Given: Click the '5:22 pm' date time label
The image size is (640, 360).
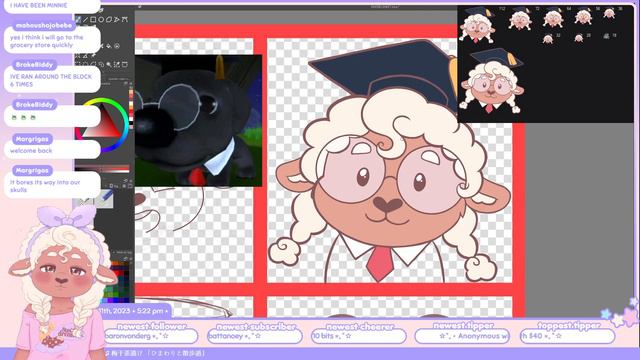Looking at the screenshot, I should click(x=150, y=311).
